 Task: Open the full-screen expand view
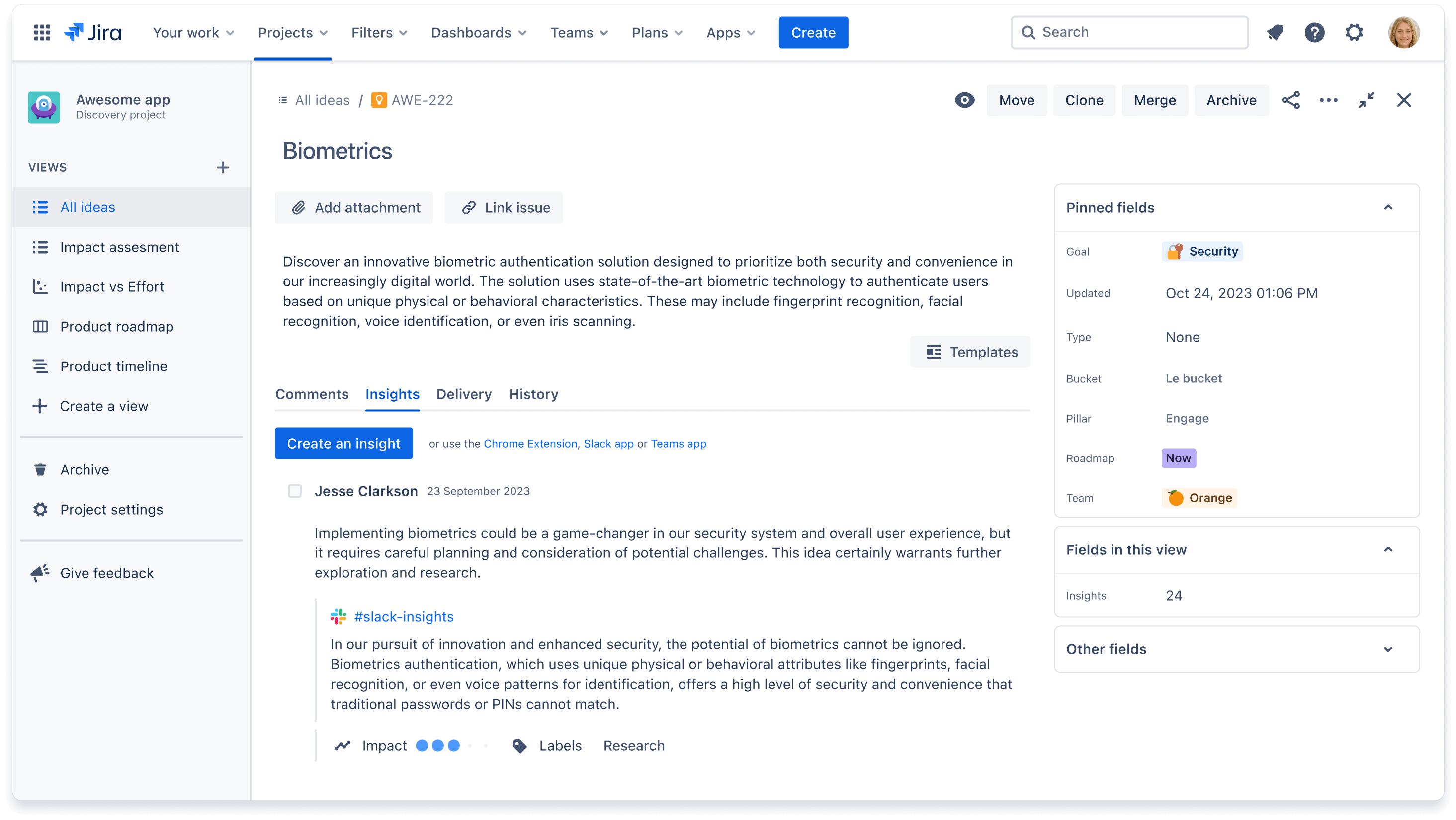pos(1366,100)
